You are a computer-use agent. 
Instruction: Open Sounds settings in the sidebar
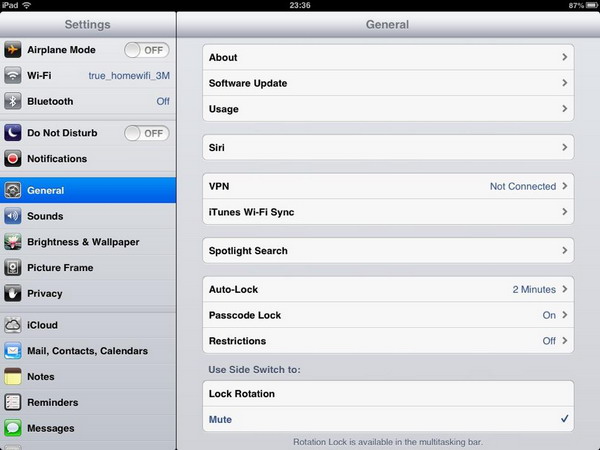[88, 216]
